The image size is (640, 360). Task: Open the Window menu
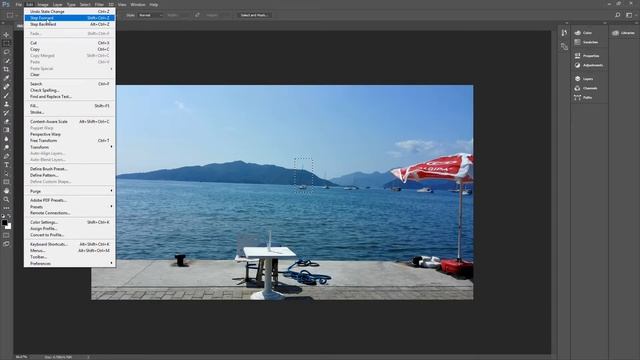pyautogui.click(x=138, y=4)
